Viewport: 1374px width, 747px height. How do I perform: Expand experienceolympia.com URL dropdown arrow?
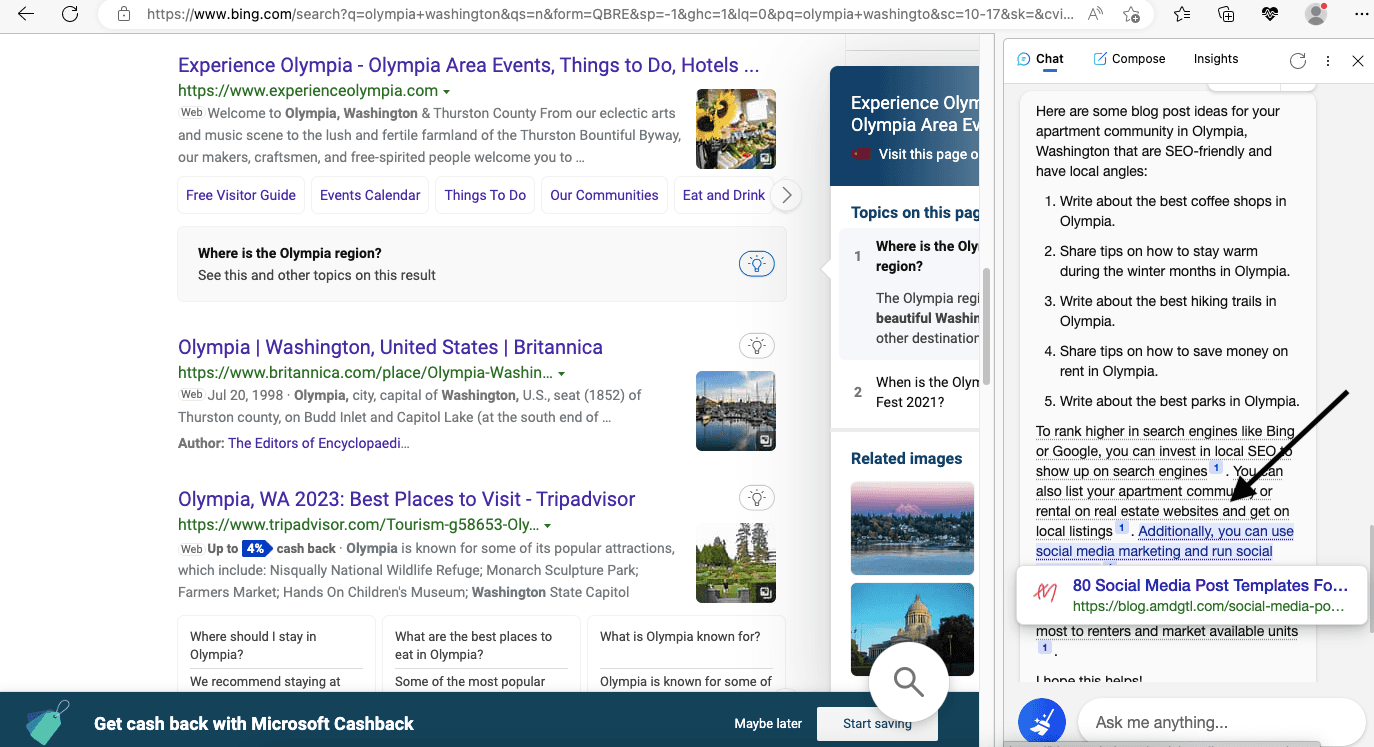click(x=447, y=92)
